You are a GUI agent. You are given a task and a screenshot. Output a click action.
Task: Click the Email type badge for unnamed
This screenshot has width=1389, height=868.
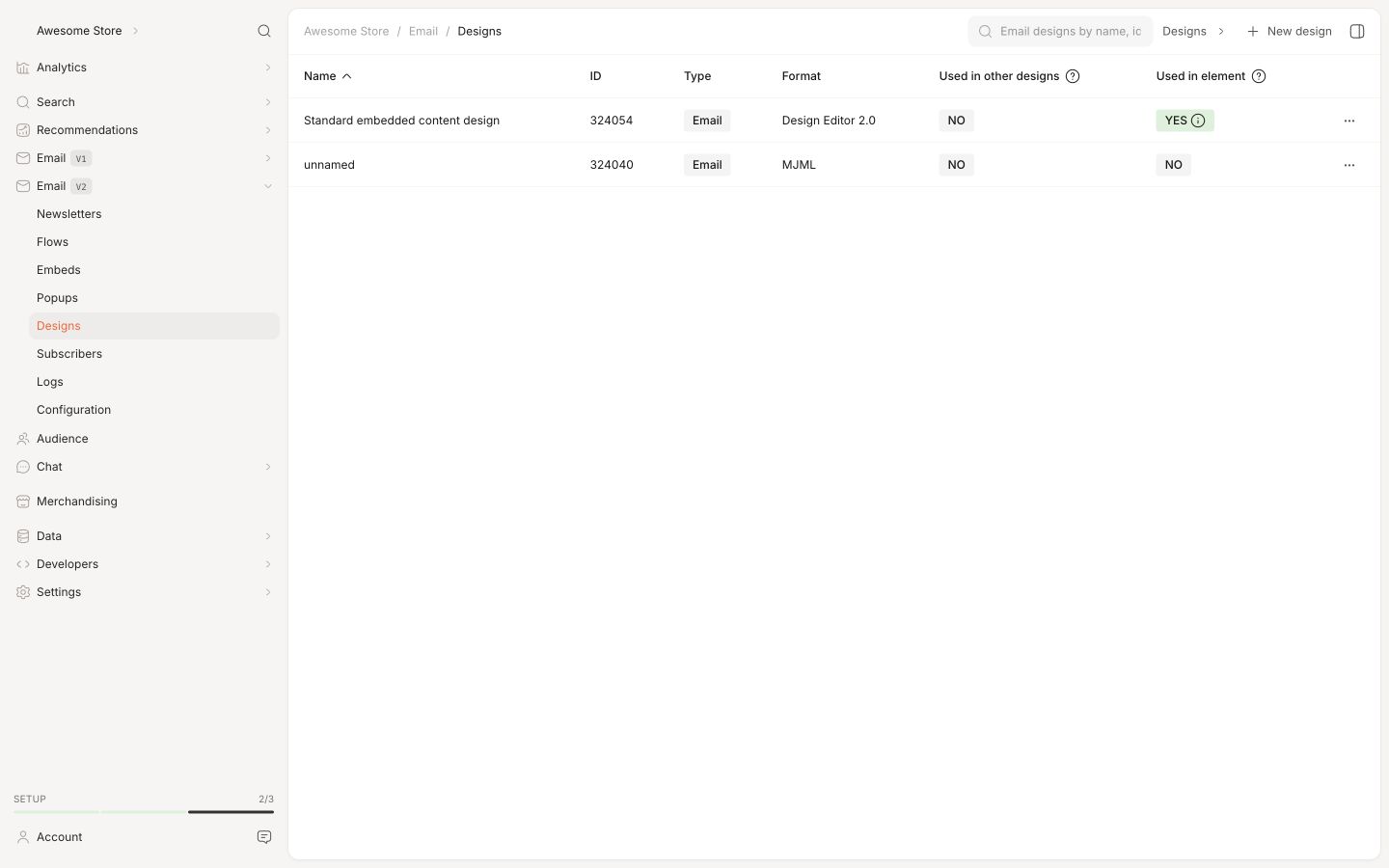coord(707,165)
